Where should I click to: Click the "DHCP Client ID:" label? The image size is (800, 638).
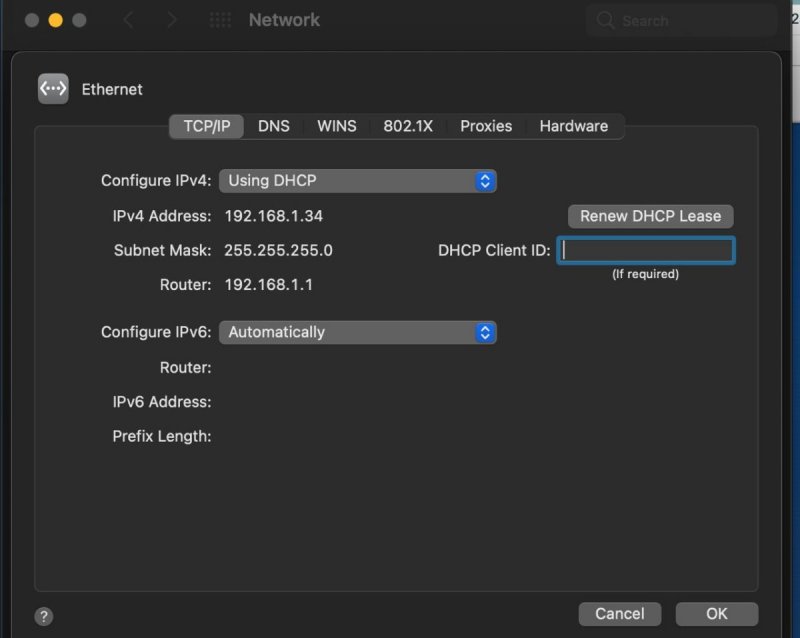(494, 251)
